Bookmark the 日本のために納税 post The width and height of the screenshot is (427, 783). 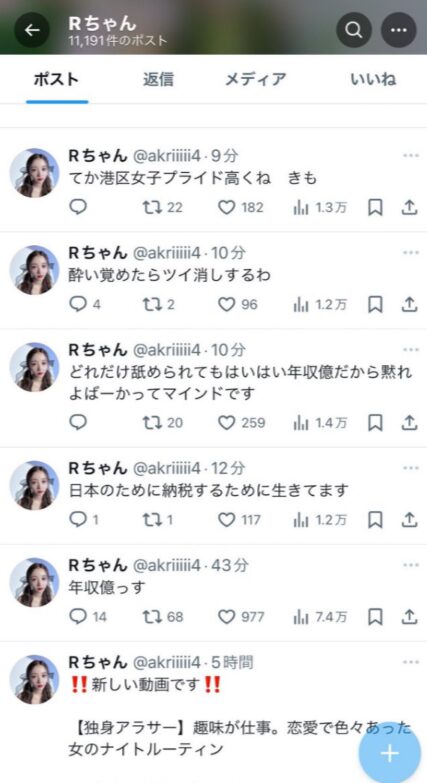tap(375, 520)
